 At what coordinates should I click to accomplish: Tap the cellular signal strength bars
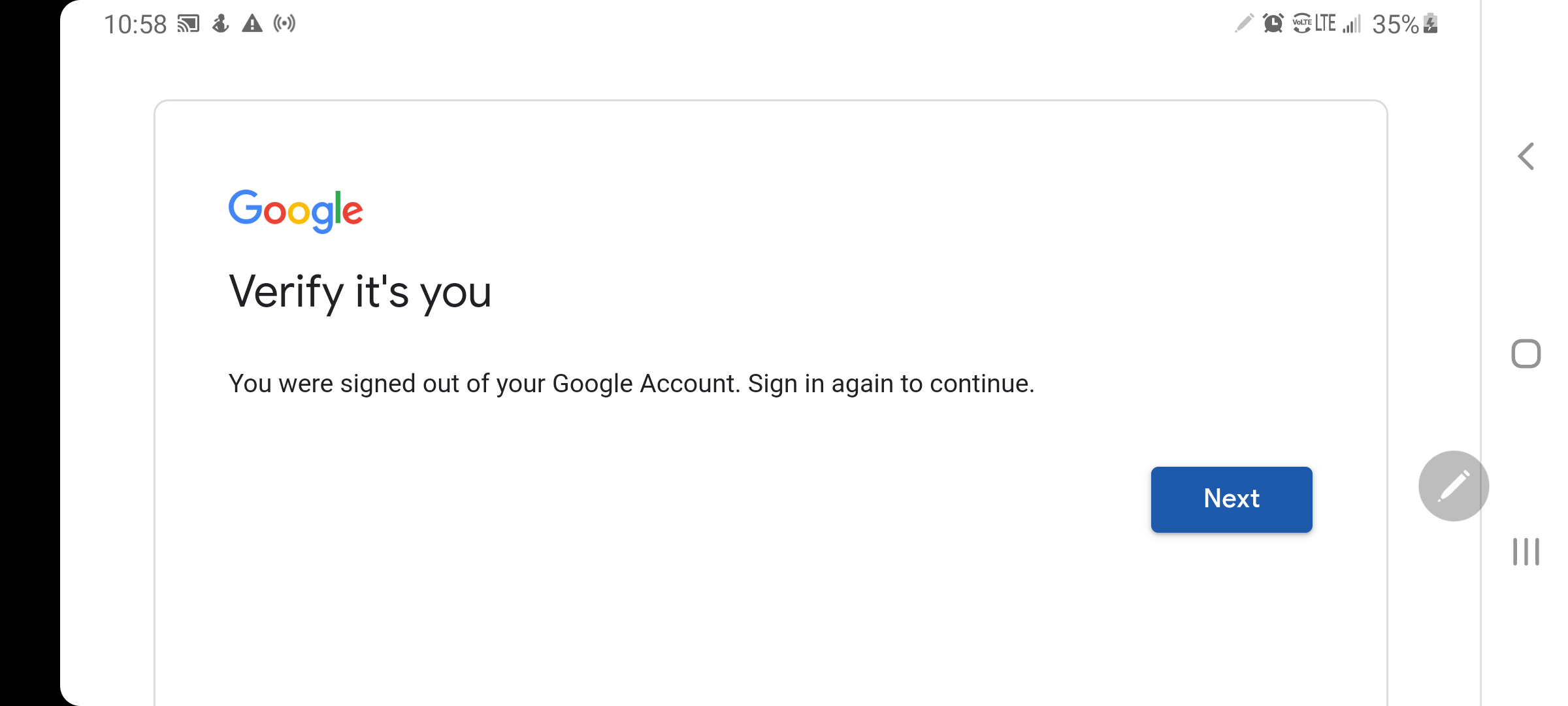(x=1352, y=24)
